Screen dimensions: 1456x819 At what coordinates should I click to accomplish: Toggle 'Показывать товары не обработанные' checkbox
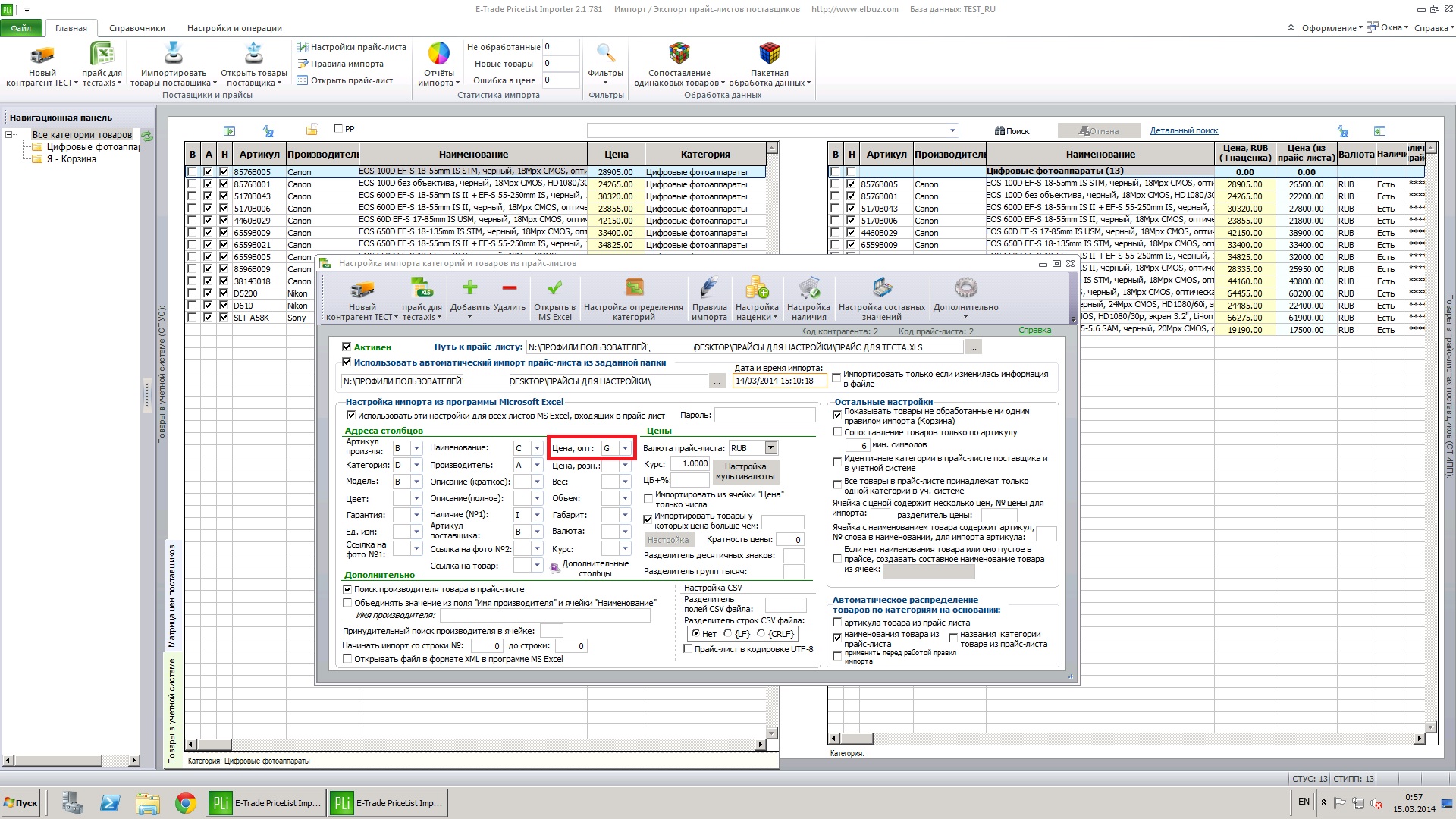(x=837, y=415)
